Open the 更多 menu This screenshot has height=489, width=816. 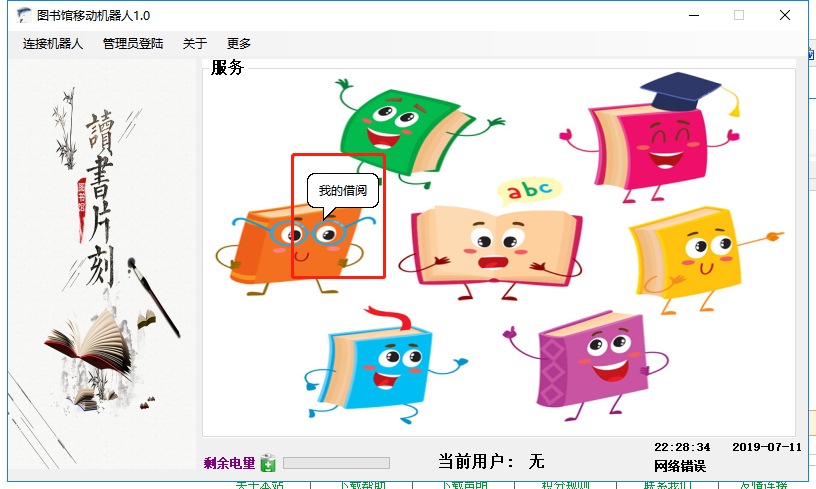click(x=239, y=44)
